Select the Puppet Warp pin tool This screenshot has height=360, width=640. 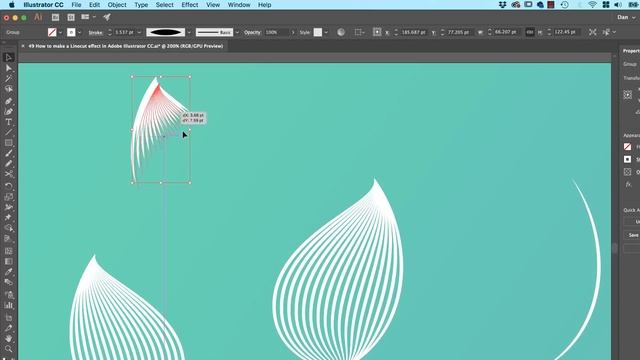[x=9, y=218]
